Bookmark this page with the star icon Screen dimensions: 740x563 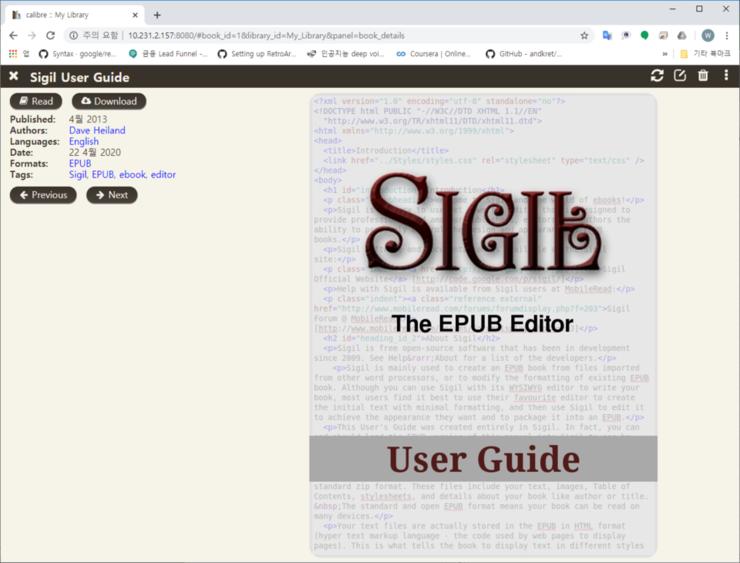[x=584, y=35]
